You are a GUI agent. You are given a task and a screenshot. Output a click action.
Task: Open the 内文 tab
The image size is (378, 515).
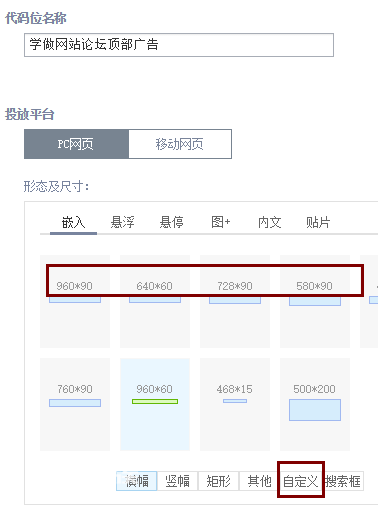pos(269,222)
